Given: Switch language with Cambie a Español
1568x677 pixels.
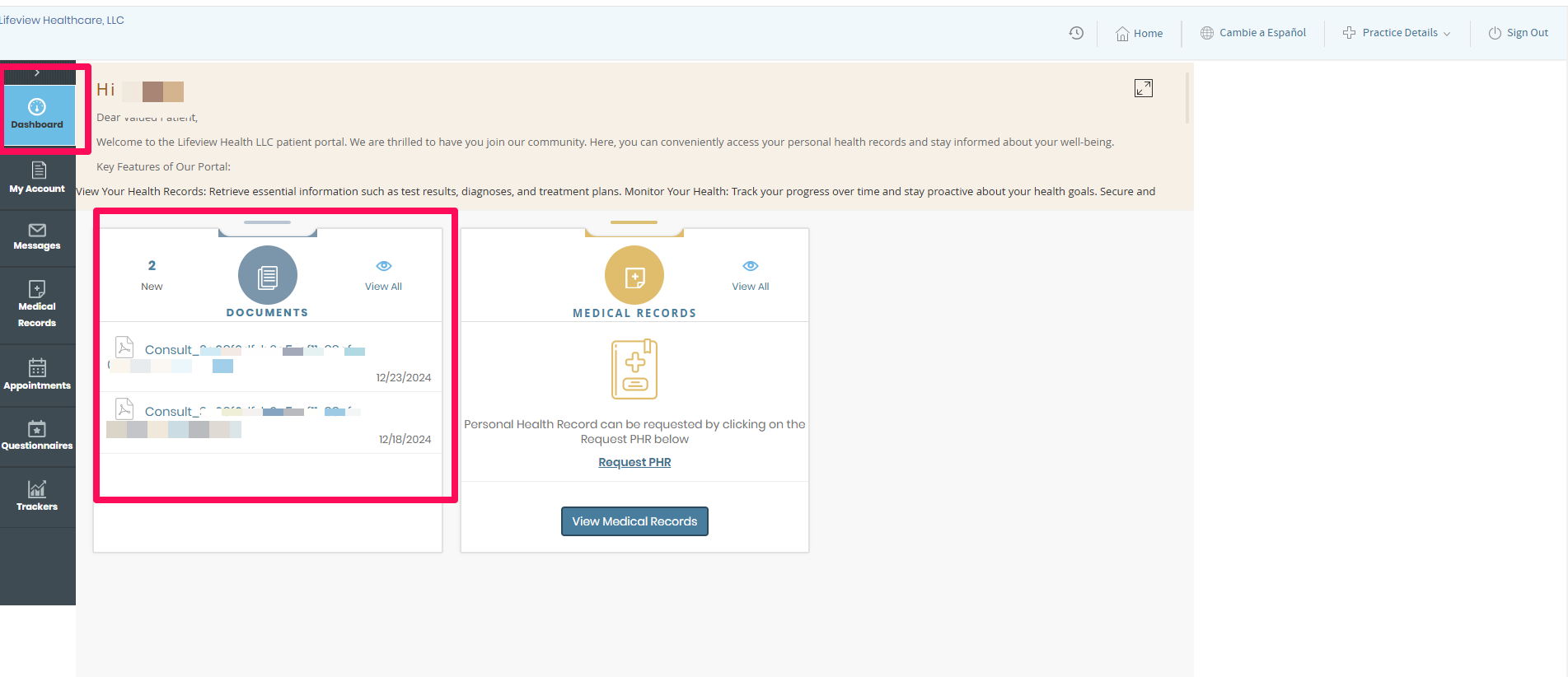Looking at the screenshot, I should pos(1253,33).
